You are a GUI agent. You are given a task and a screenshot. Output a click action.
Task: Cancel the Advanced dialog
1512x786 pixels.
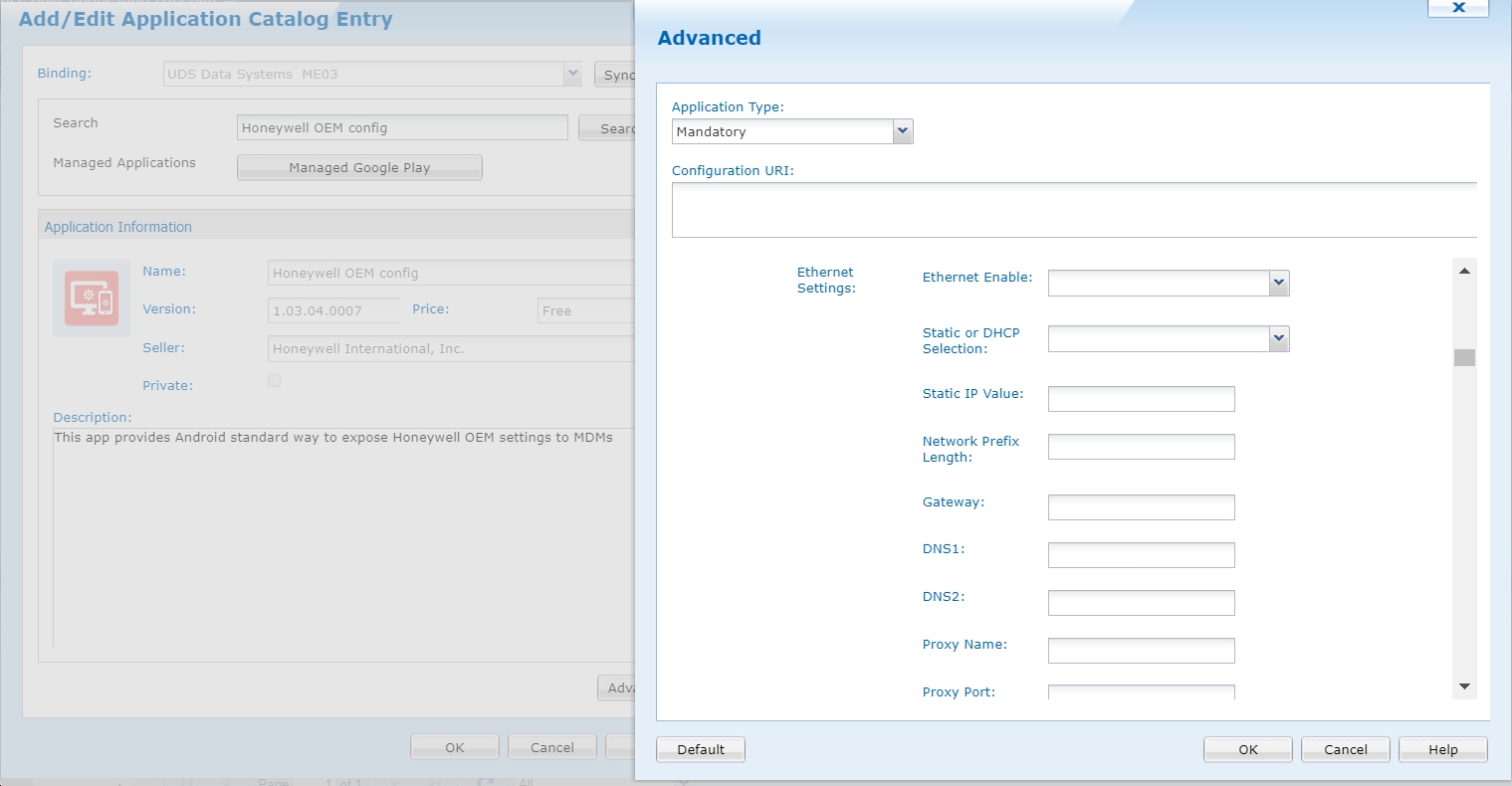tap(1345, 749)
